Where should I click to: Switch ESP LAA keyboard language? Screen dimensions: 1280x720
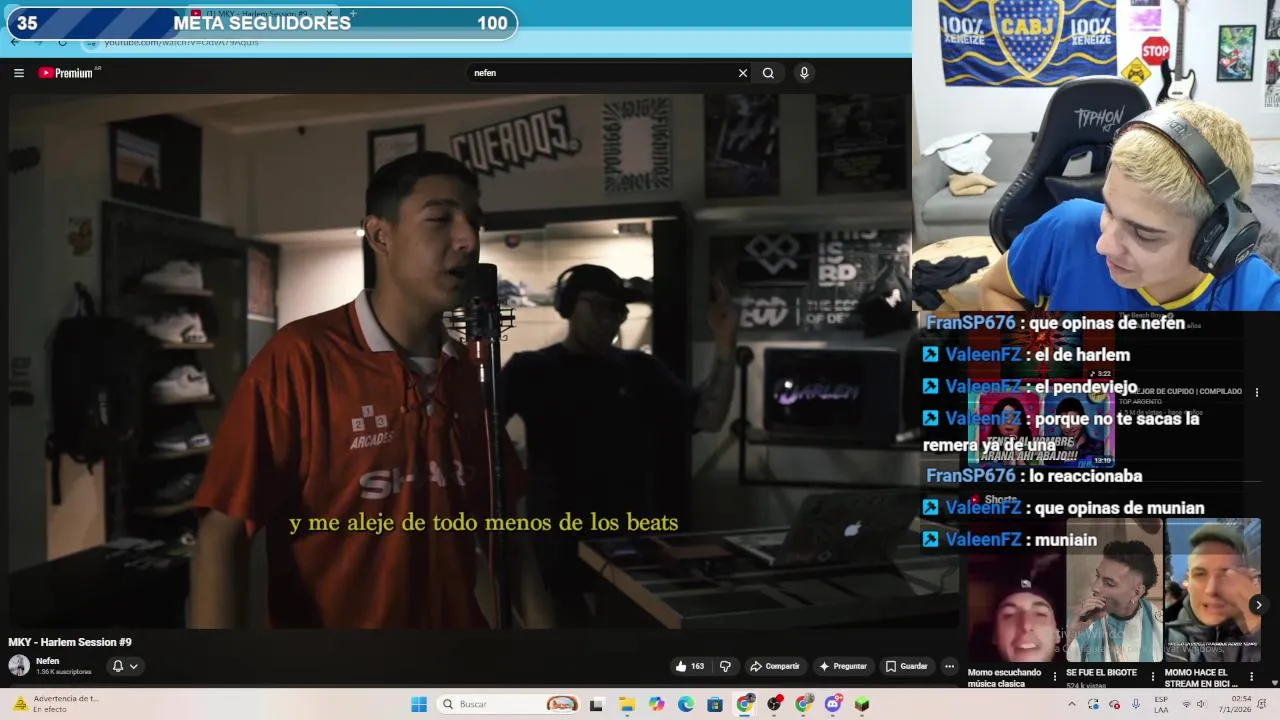pos(1161,704)
